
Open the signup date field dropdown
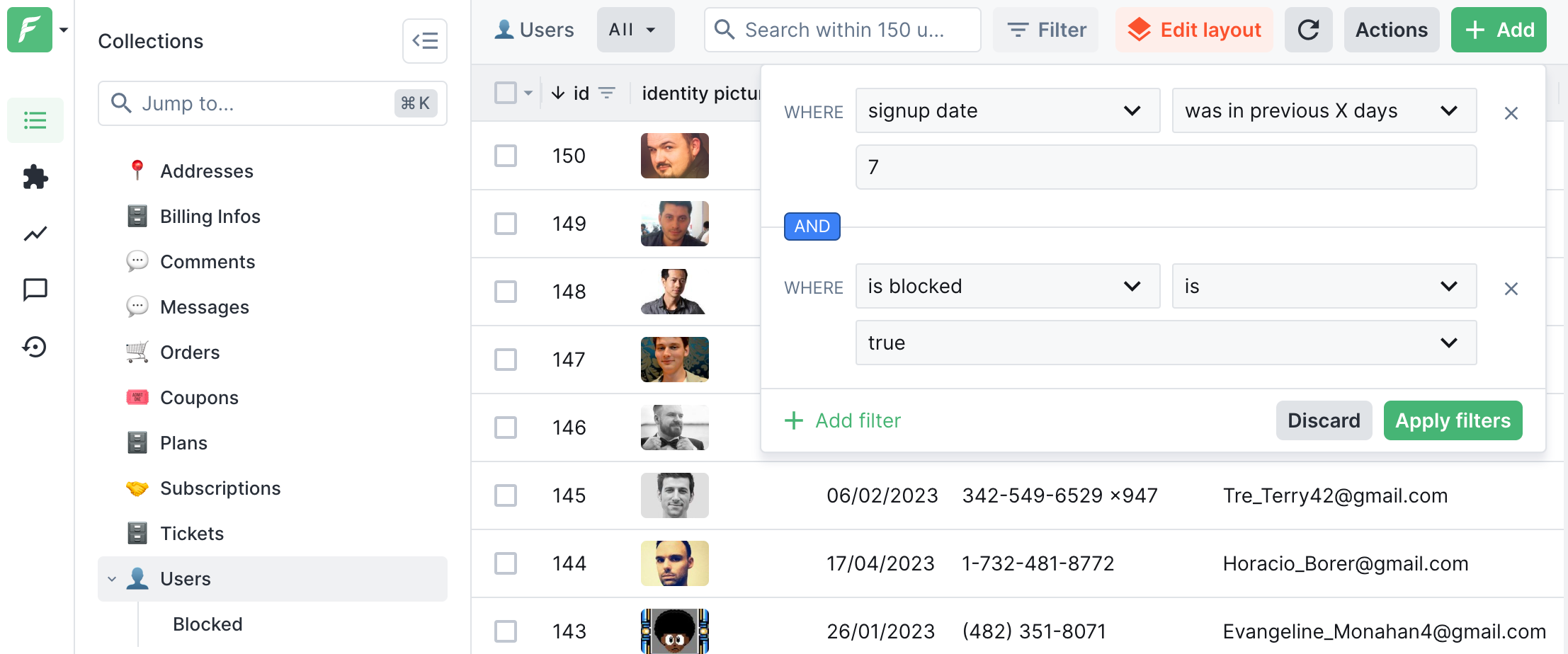1007,110
